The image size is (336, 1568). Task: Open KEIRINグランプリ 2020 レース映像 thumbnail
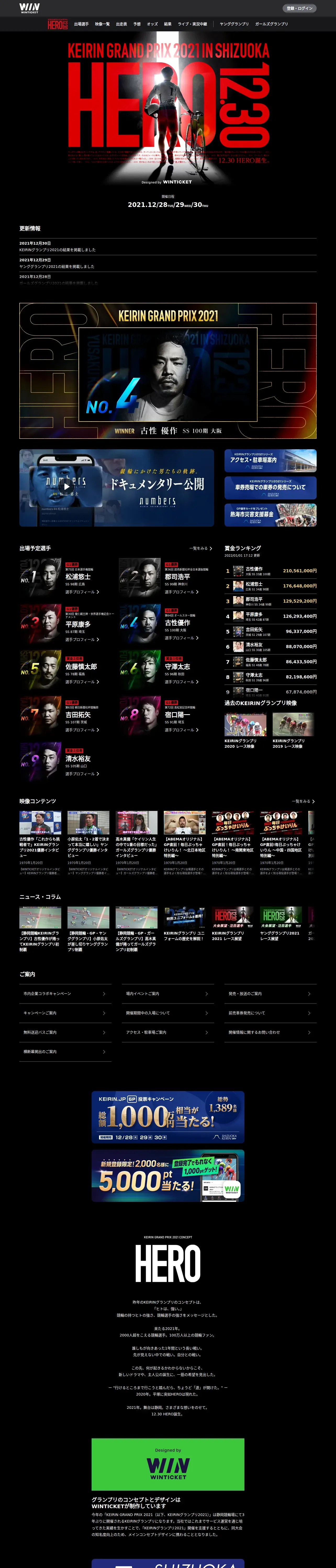point(245,724)
